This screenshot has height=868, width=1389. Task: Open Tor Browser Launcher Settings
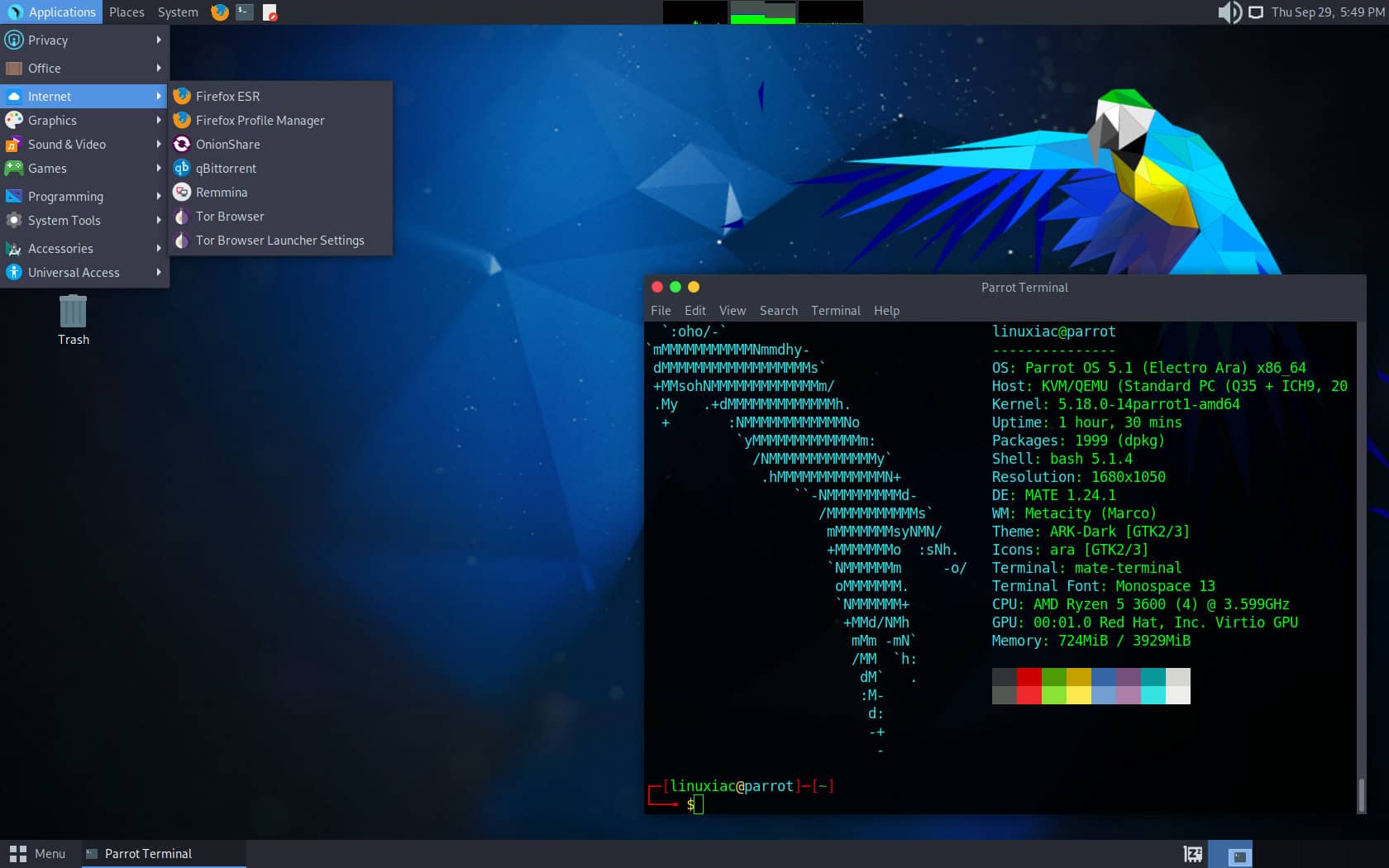[279, 240]
